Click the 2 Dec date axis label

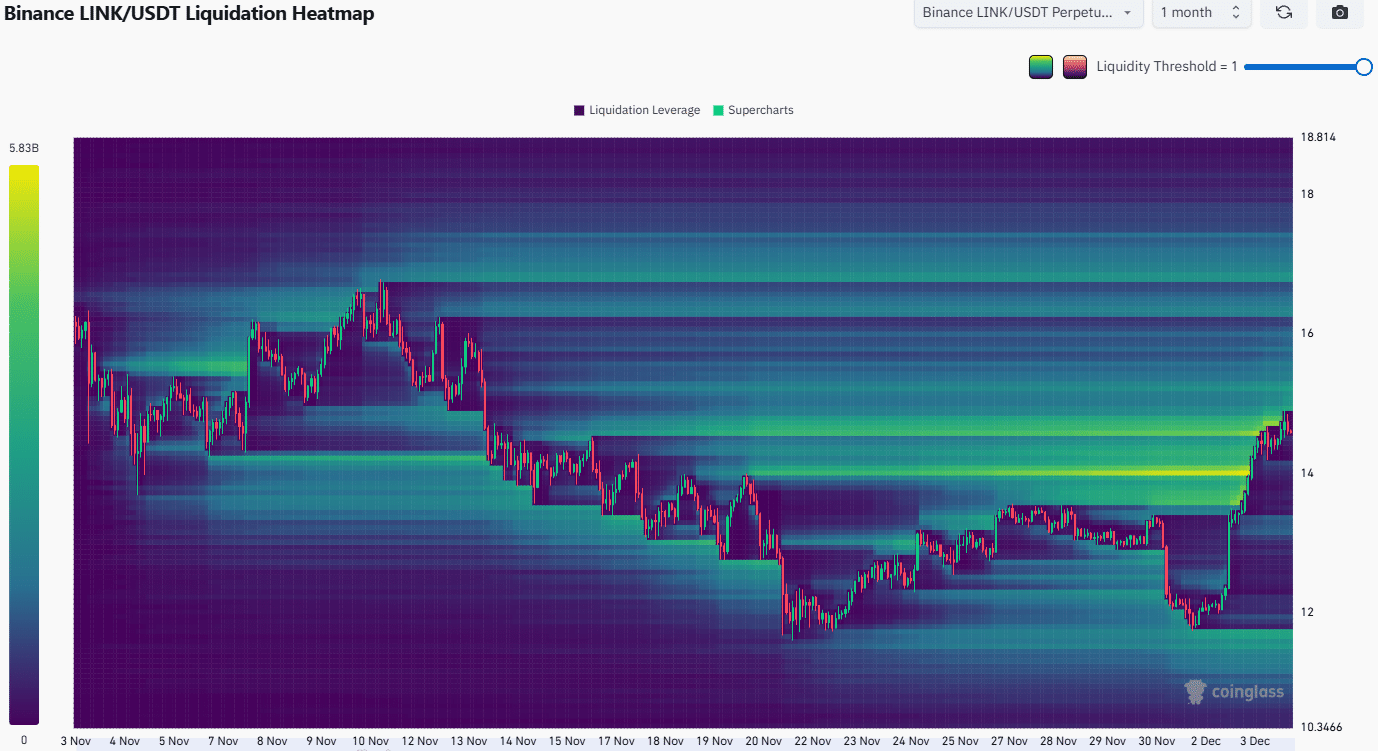(1206, 741)
